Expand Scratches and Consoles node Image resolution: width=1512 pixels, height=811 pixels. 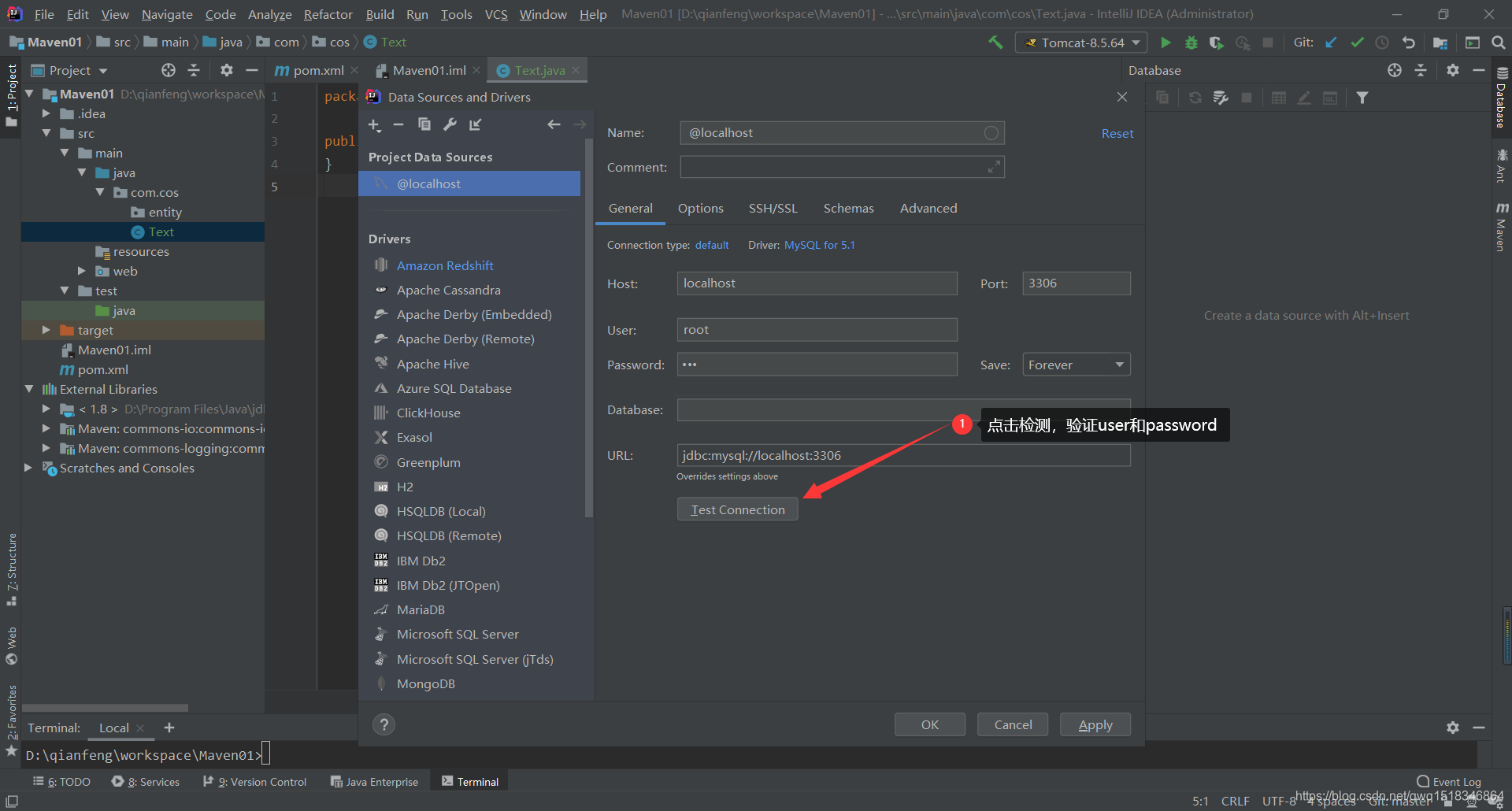29,468
